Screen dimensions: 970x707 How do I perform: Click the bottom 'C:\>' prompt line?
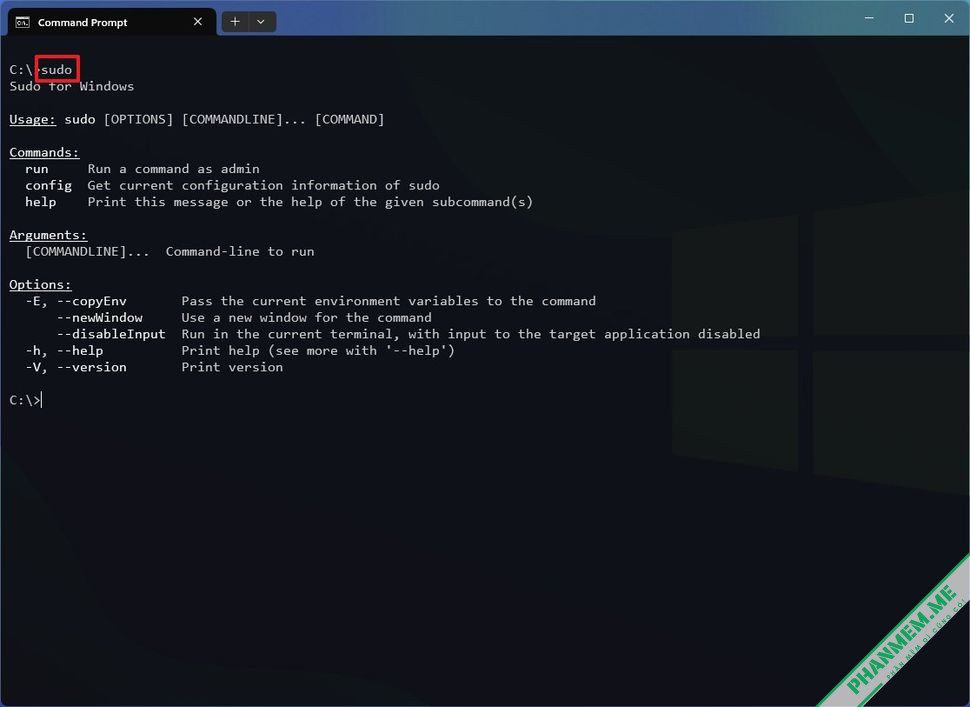(x=25, y=400)
